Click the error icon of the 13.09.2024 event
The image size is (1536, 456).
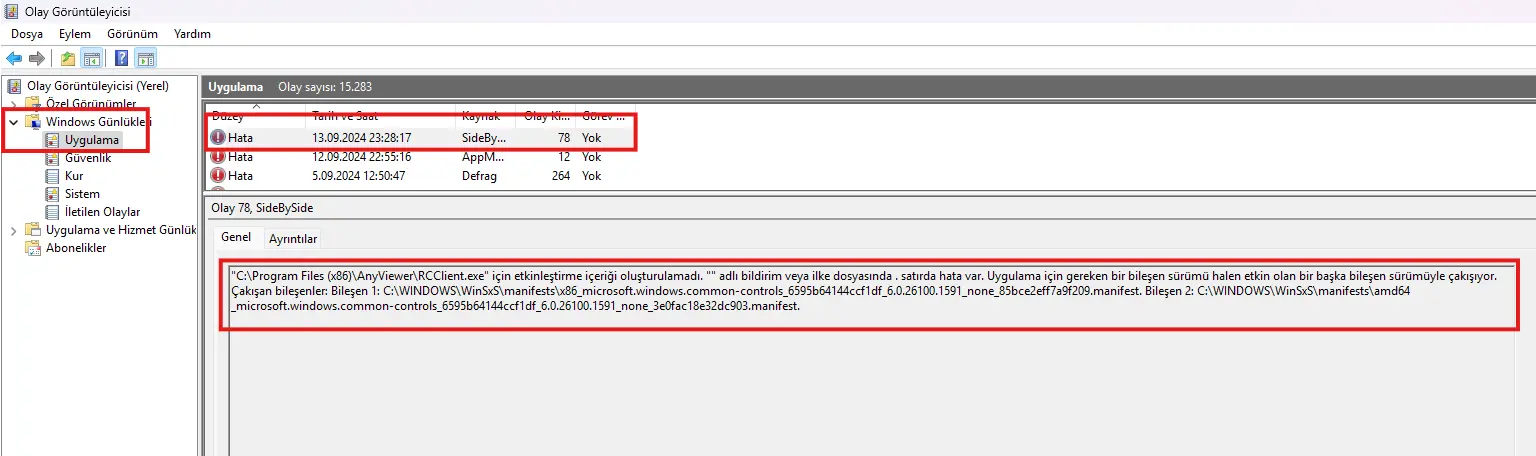(218, 137)
